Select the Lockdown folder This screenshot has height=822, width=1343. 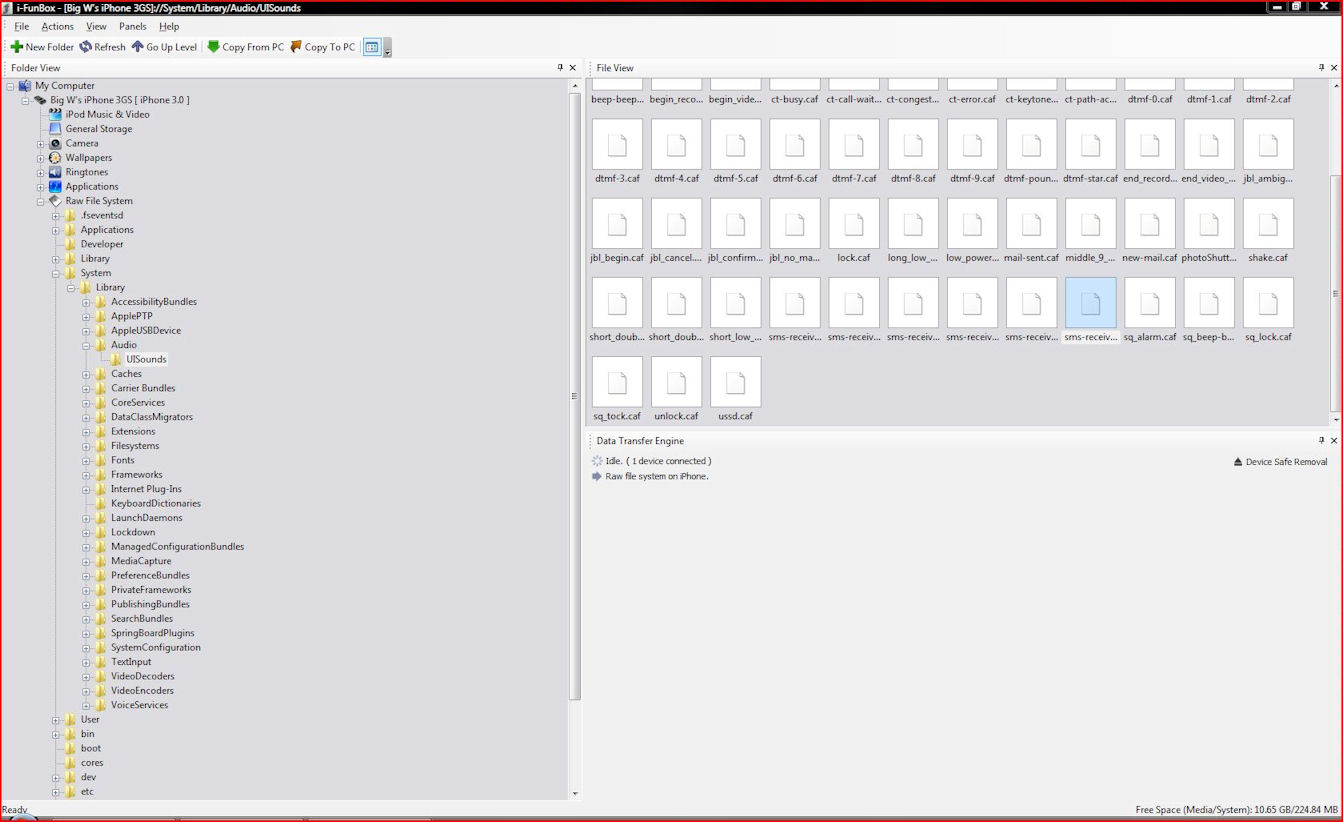[x=133, y=533]
